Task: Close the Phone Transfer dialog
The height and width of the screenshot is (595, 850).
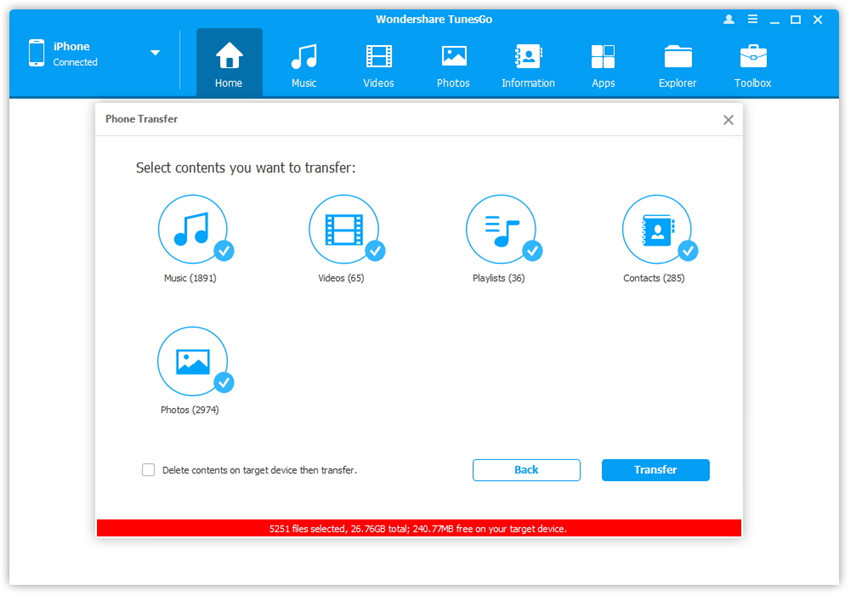Action: click(728, 120)
